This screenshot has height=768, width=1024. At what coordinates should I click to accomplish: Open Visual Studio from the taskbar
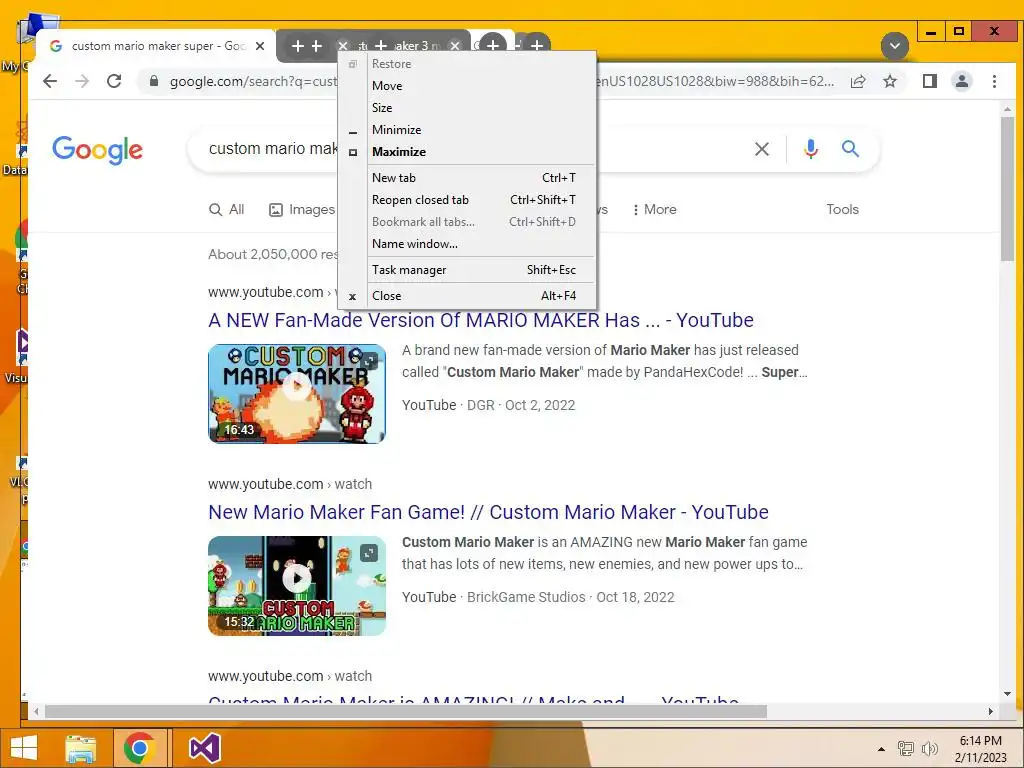pos(204,748)
